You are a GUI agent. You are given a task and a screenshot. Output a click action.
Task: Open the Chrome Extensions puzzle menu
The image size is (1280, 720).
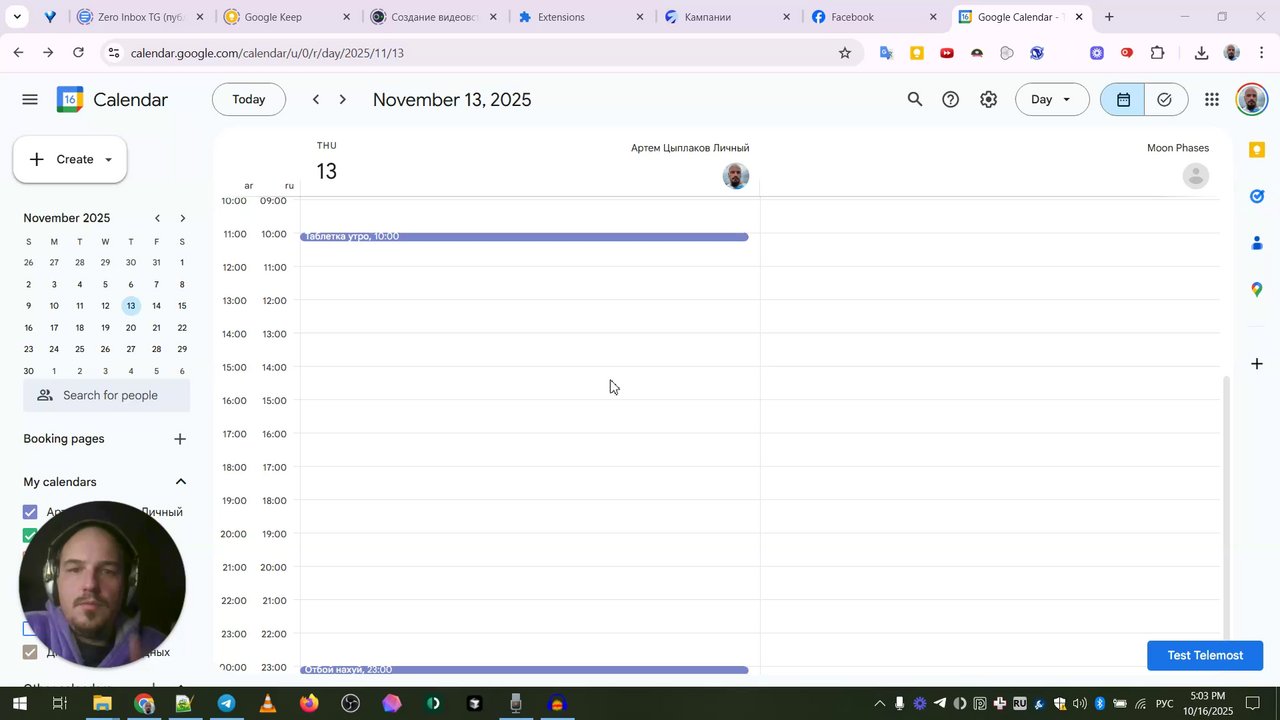[1158, 53]
